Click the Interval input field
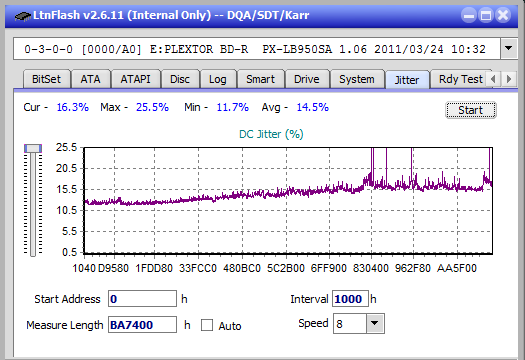Viewport: 525px width, 360px height. 350,299
